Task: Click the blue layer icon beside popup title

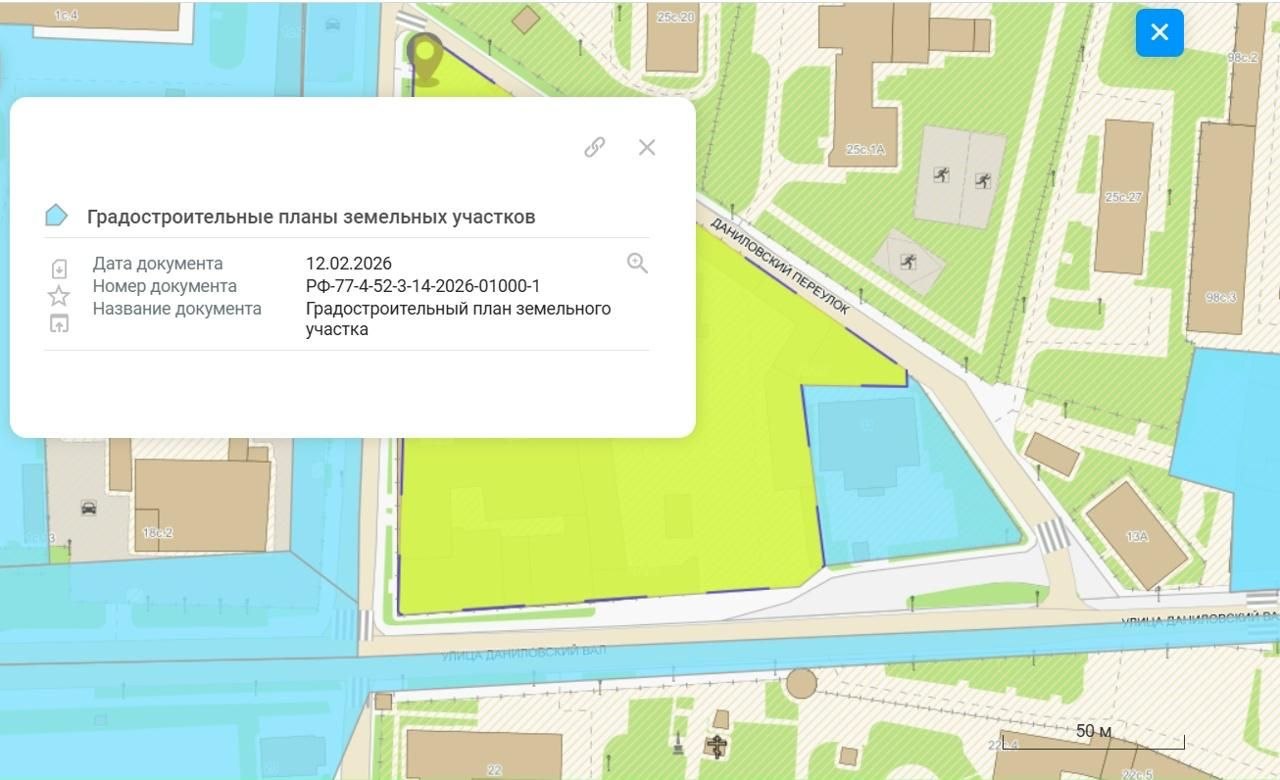Action: click(56, 216)
